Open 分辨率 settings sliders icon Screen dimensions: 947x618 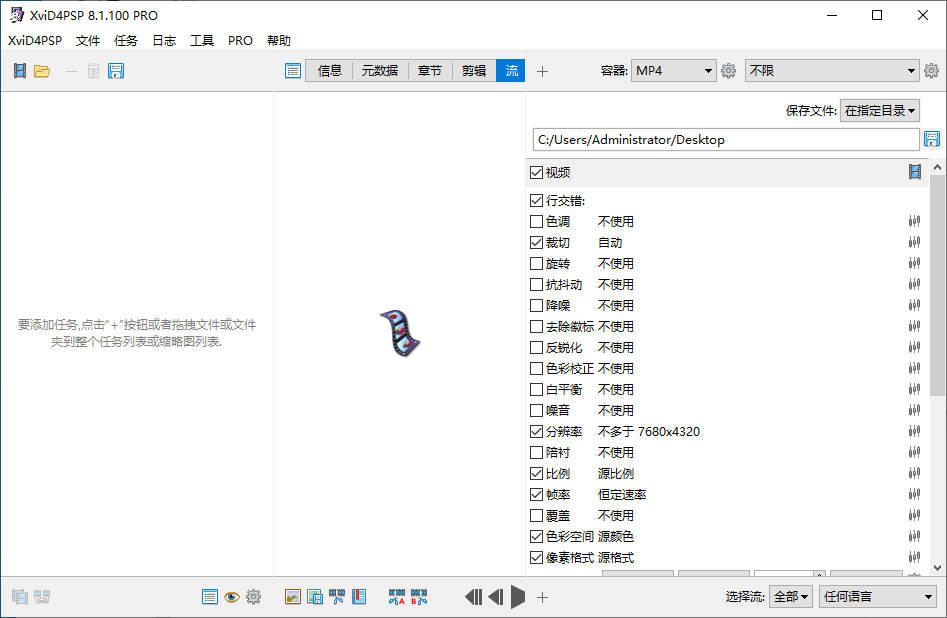click(914, 431)
